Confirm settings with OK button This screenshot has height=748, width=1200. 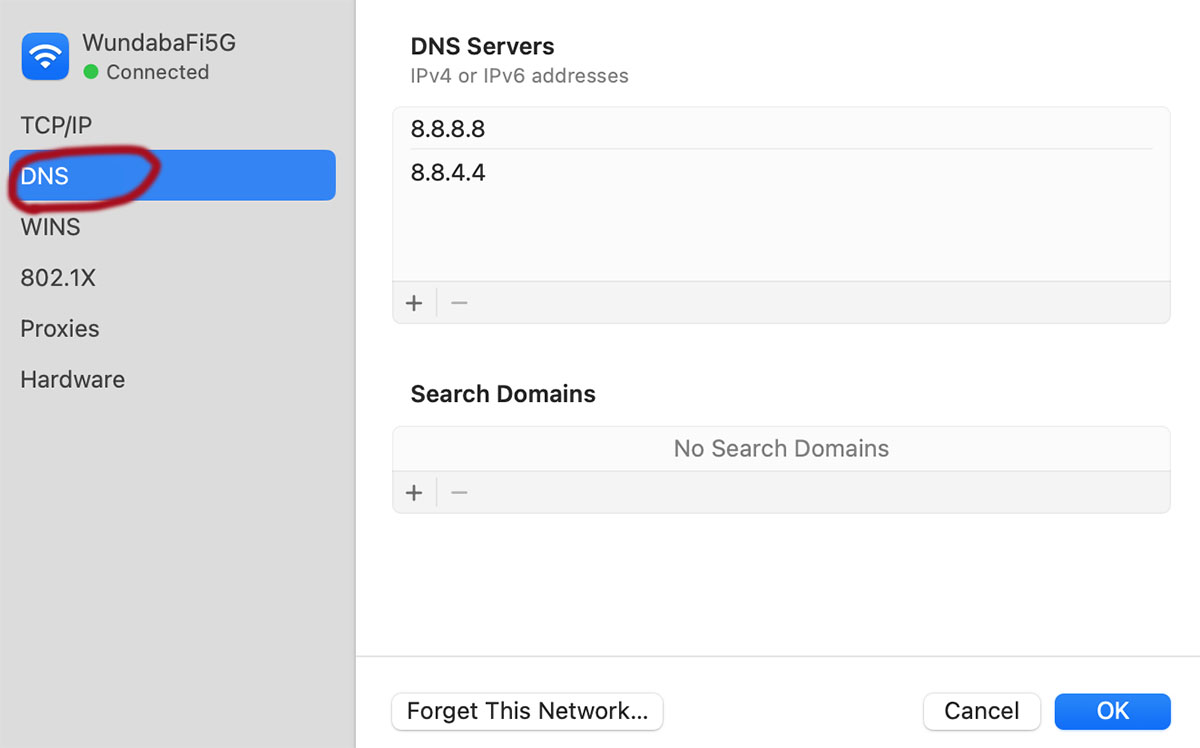[x=1112, y=711]
